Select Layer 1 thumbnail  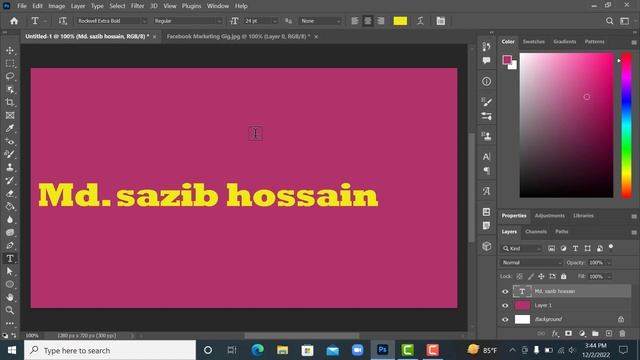[x=522, y=305]
